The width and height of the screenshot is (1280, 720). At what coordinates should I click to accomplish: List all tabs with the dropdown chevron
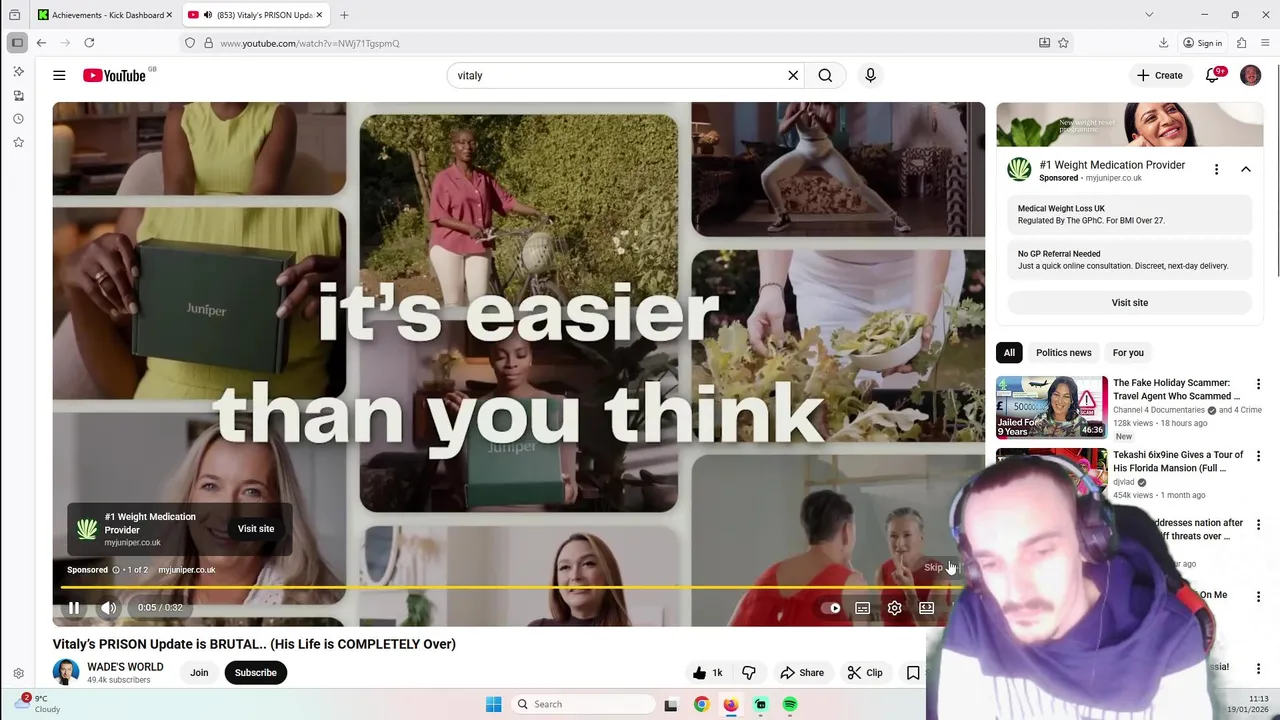coord(1149,15)
